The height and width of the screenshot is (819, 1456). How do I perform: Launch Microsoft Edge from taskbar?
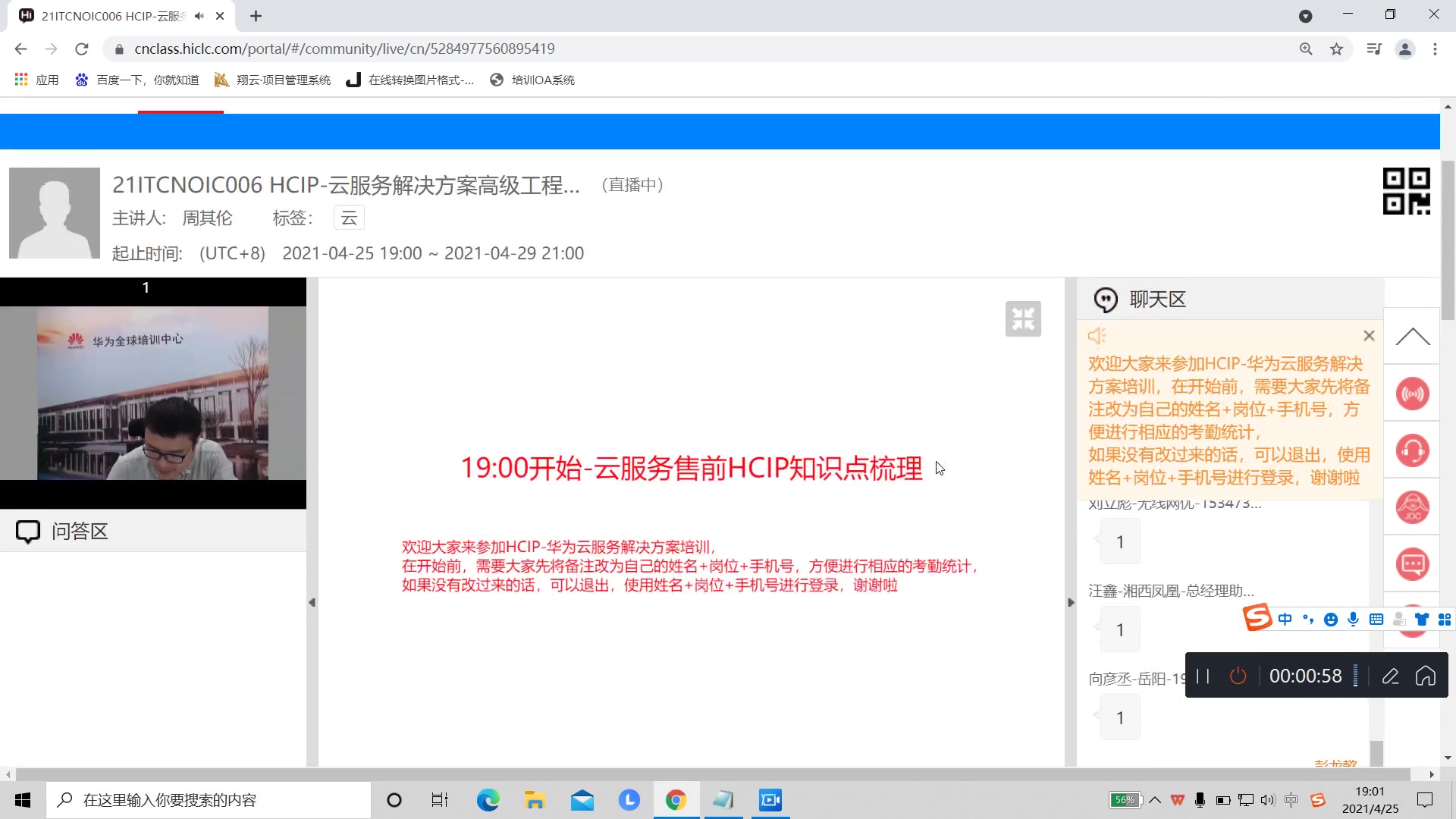click(488, 800)
